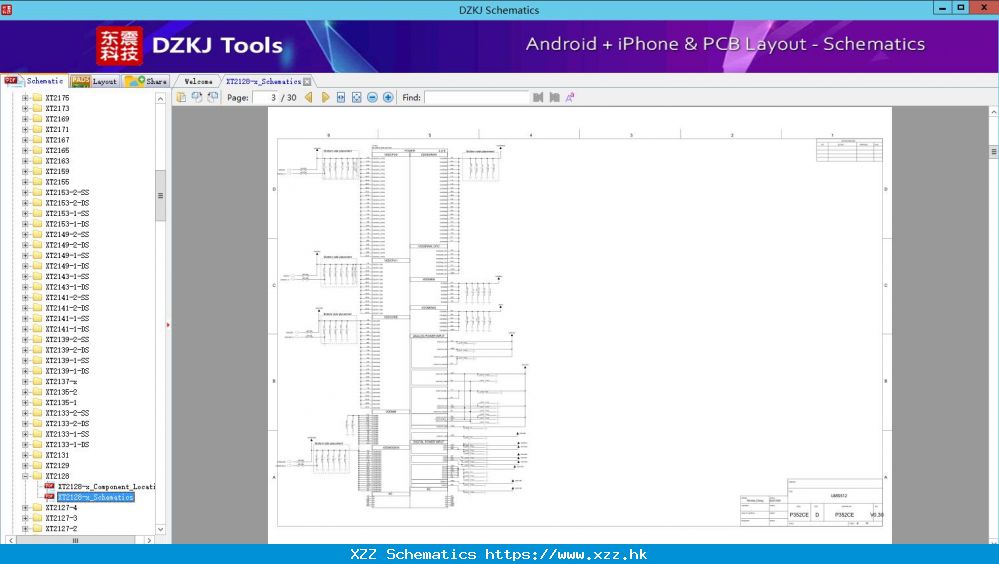Expand the XT2127-4 folder

25,508
